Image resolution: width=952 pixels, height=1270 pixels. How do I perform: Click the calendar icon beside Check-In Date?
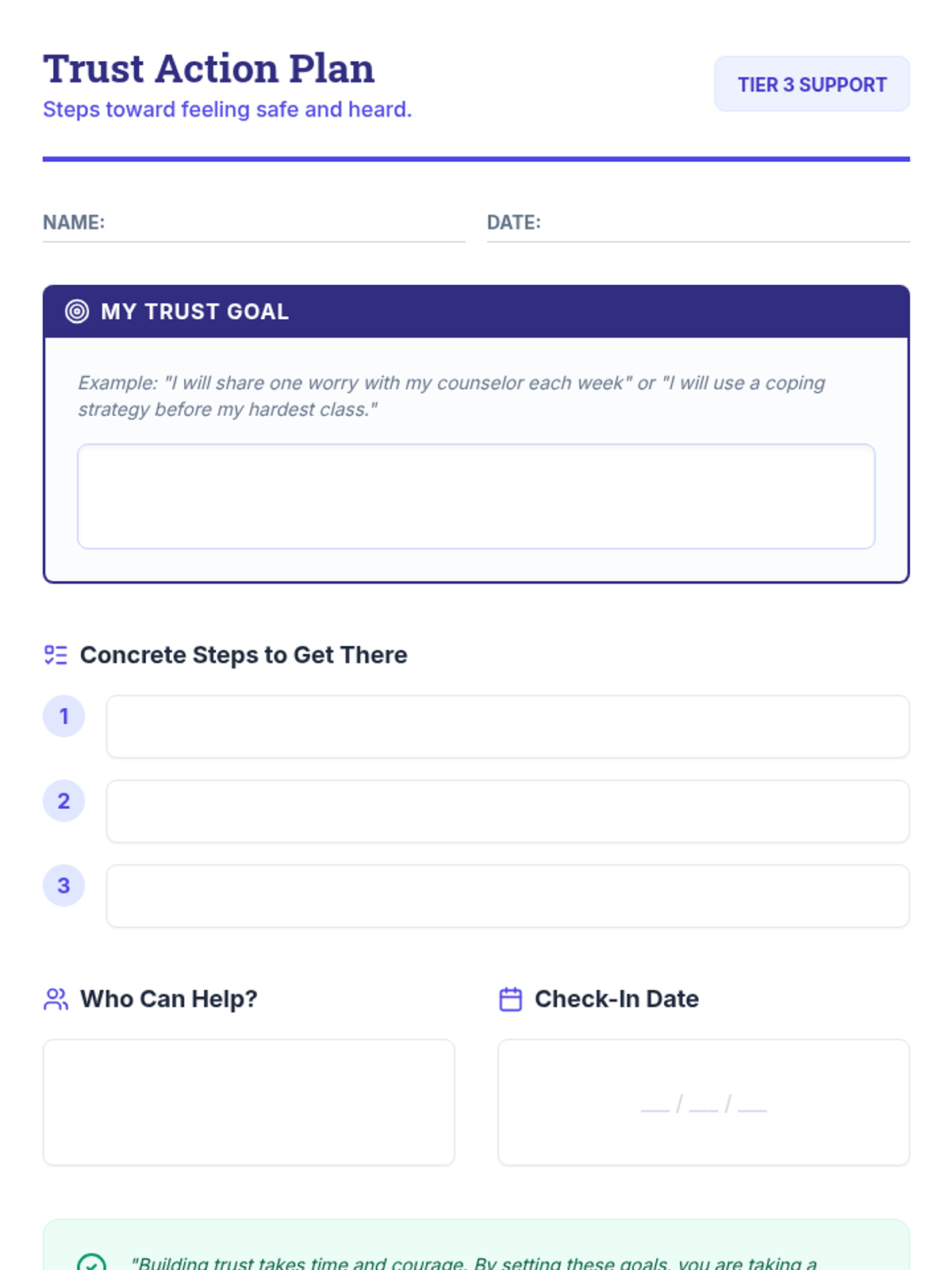(510, 999)
